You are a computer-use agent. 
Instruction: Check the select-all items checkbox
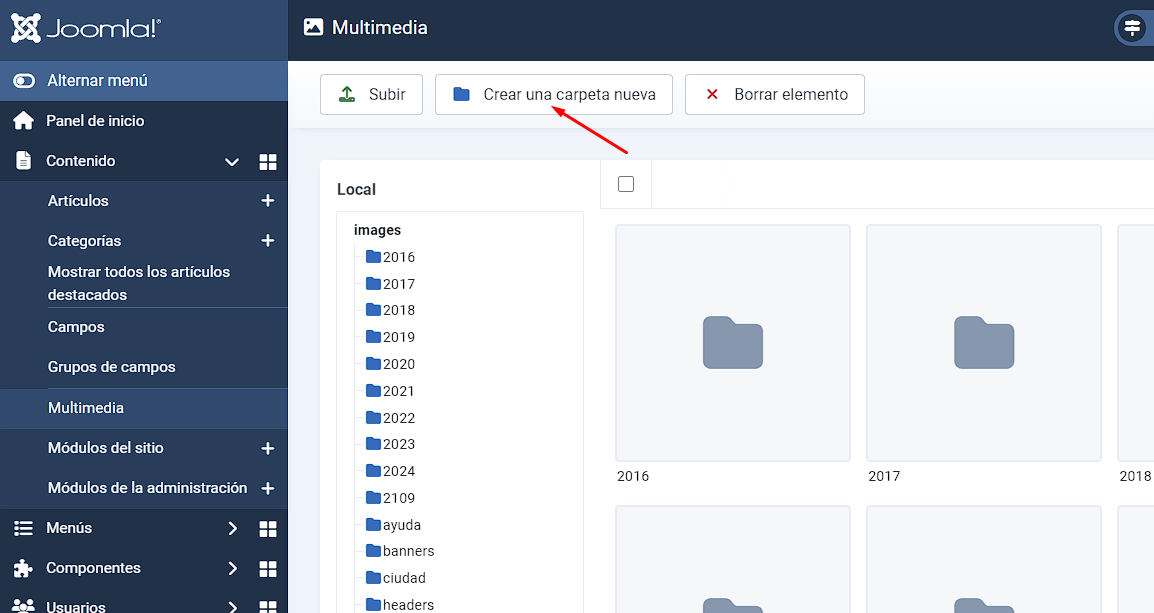pos(626,184)
